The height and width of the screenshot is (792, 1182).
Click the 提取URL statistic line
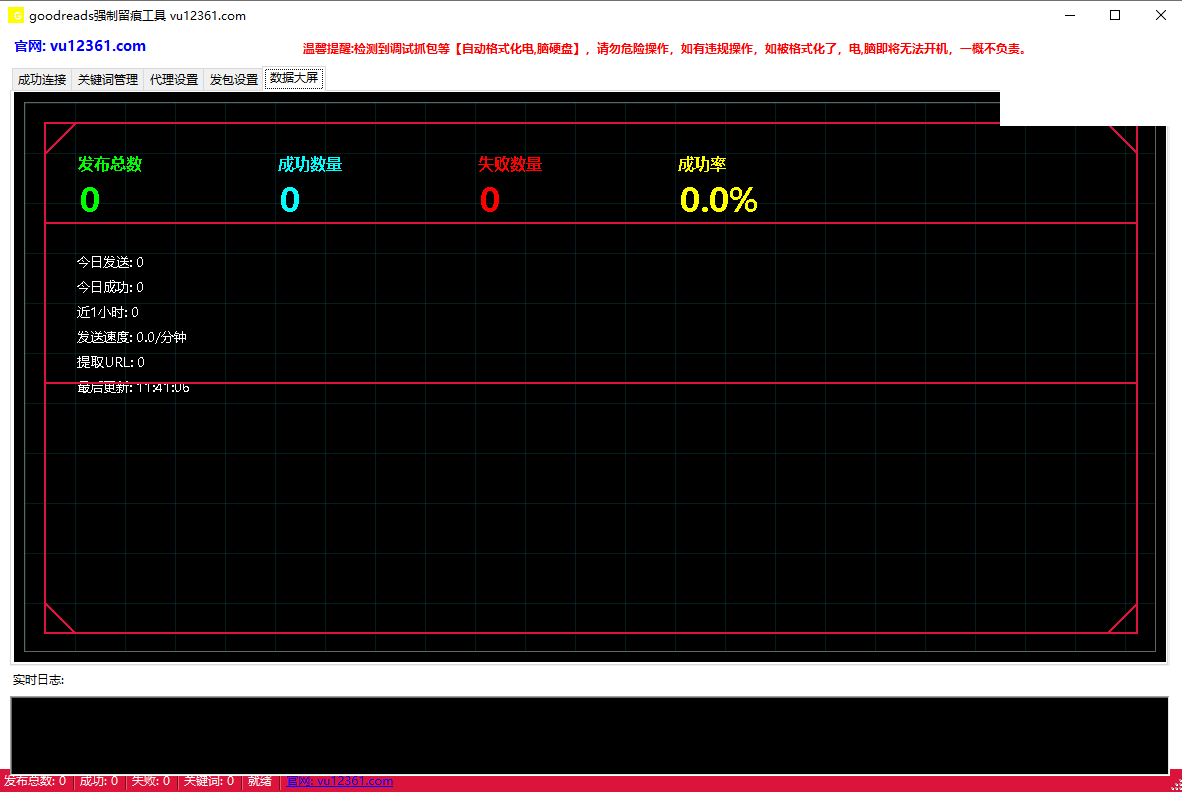coord(110,363)
